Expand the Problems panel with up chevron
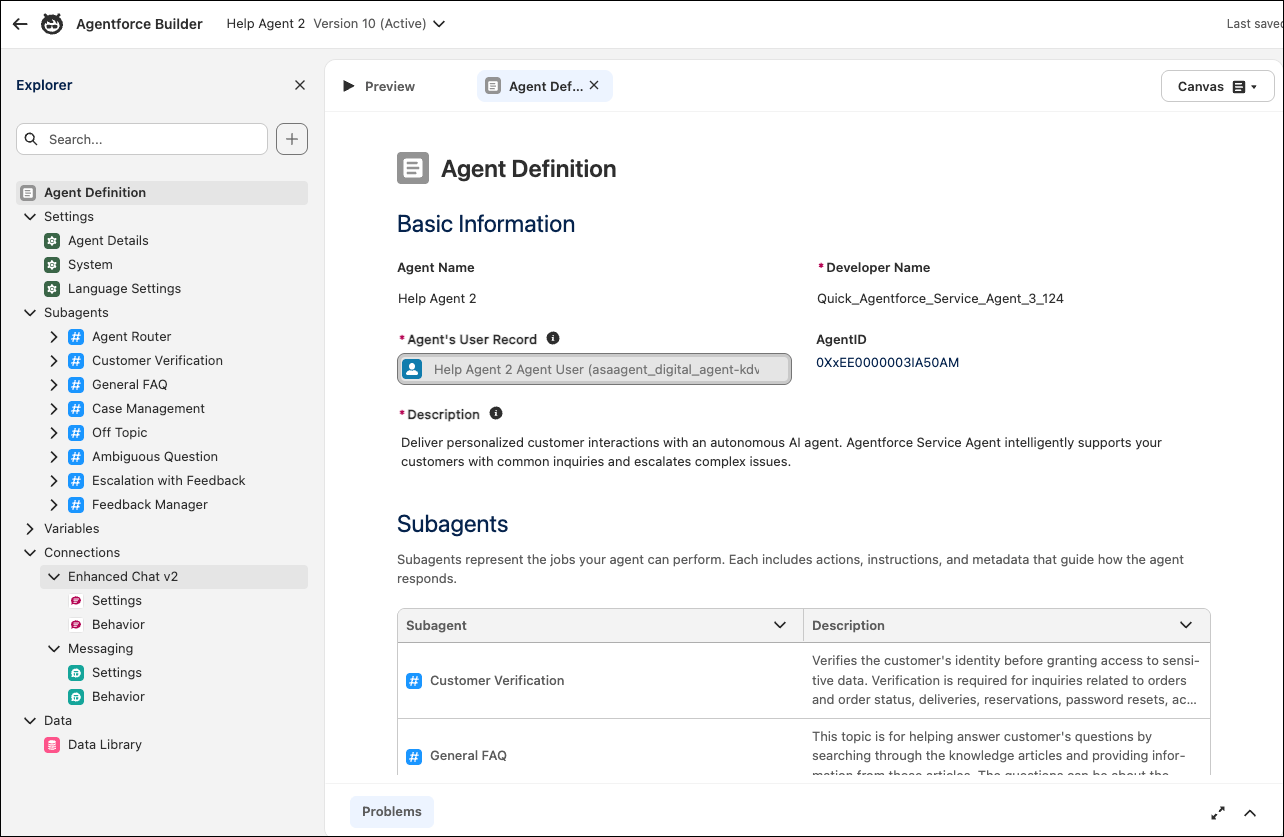Viewport: 1284px width, 837px height. (1250, 813)
